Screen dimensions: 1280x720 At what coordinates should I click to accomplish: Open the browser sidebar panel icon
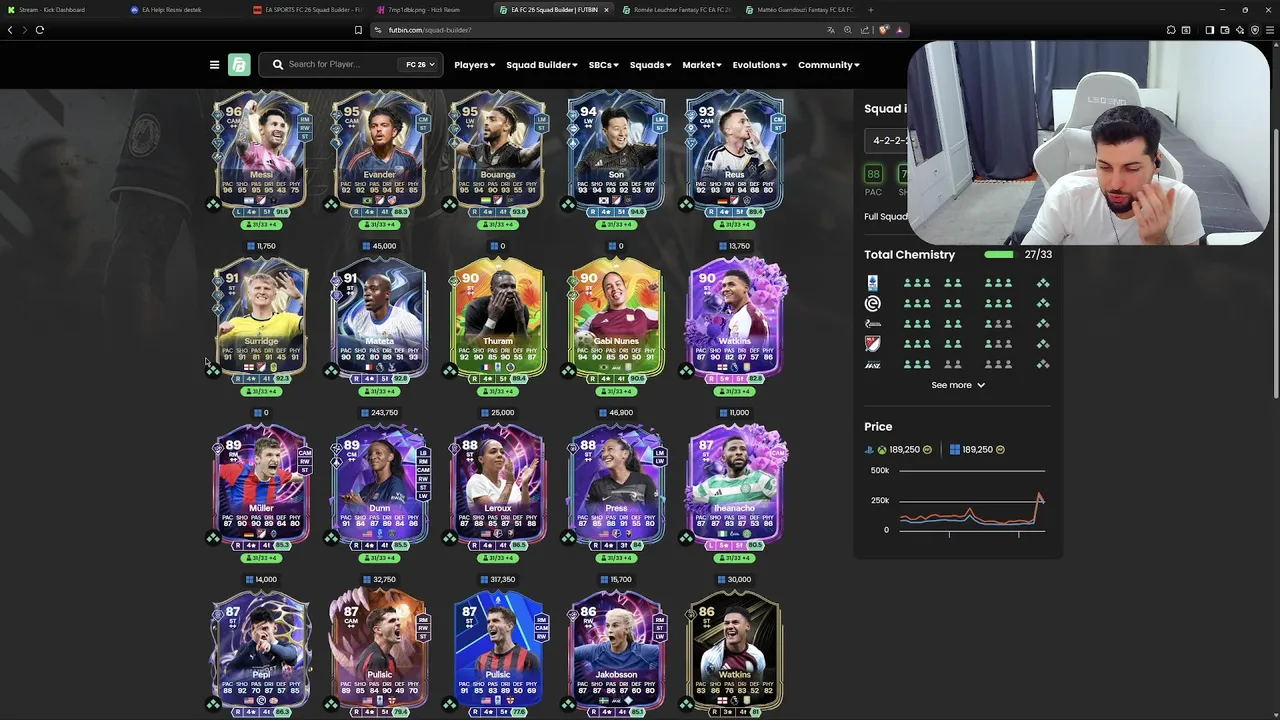click(x=1209, y=30)
